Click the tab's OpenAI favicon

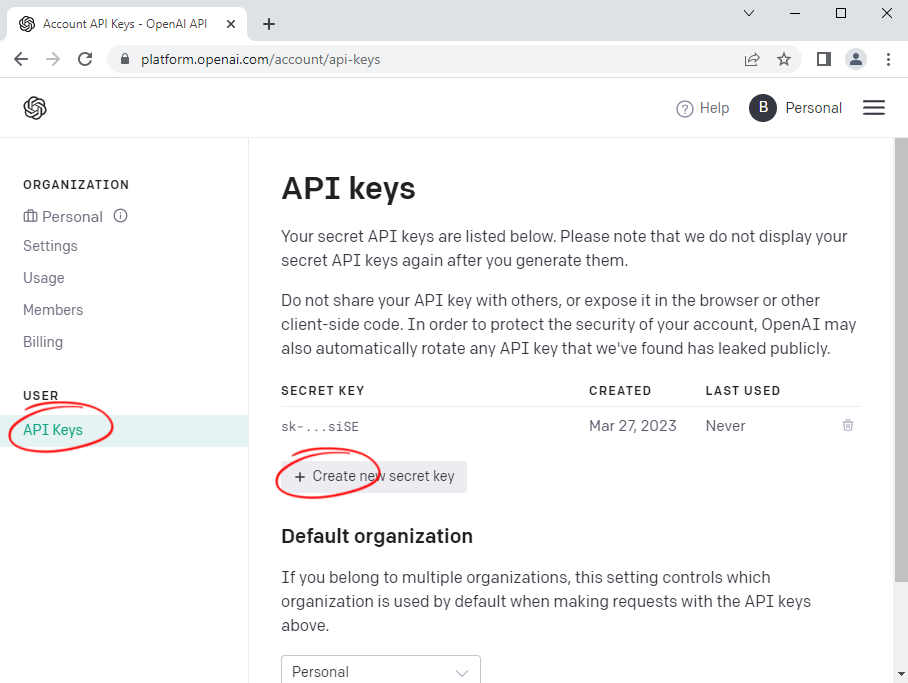click(x=27, y=24)
